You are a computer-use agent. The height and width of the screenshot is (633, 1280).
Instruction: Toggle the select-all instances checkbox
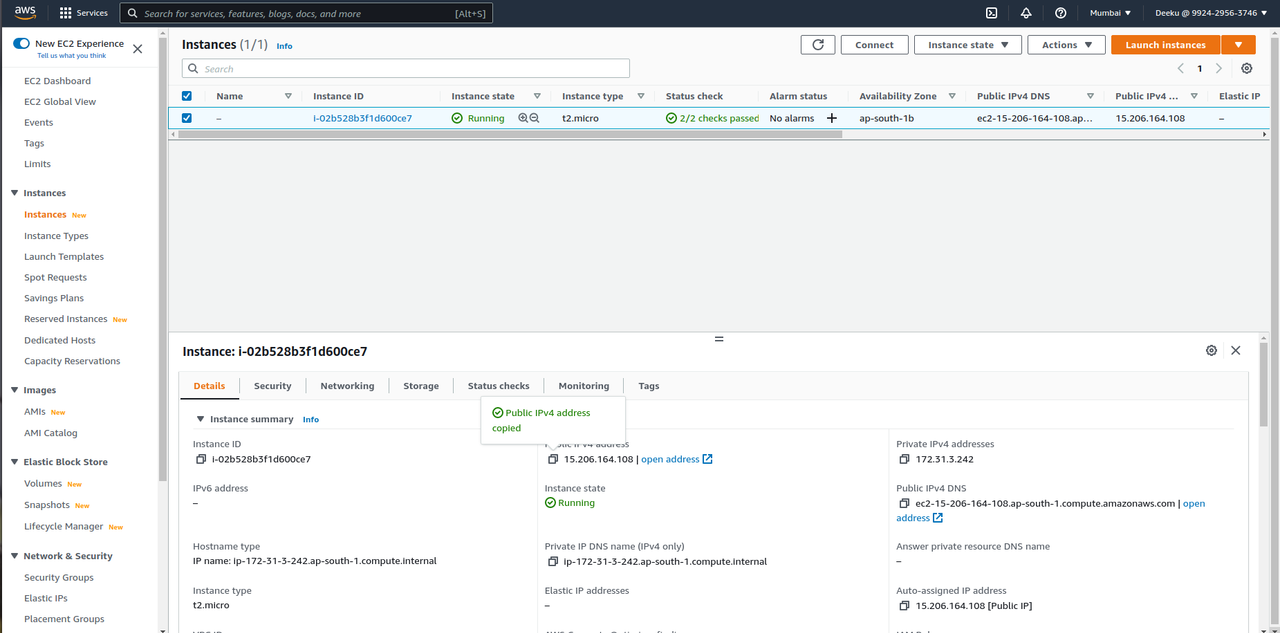click(186, 96)
